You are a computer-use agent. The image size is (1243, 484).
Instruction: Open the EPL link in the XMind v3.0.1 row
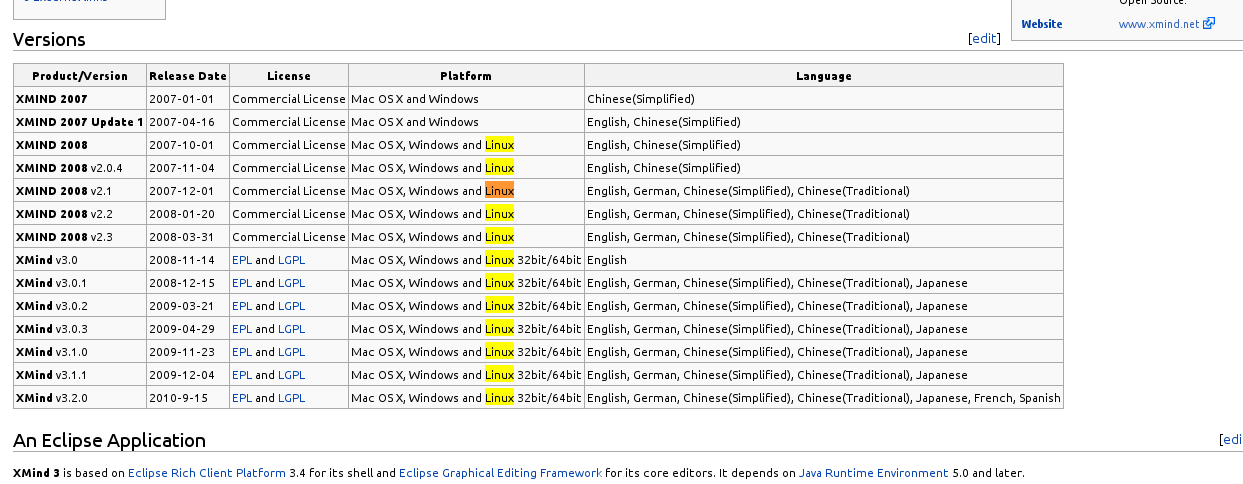242,283
